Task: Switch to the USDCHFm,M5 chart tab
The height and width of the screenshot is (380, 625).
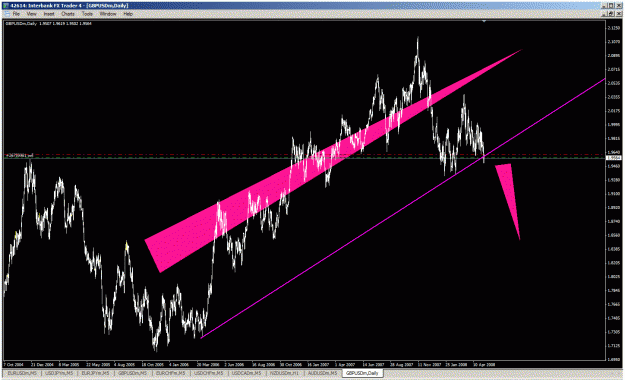Action: coord(208,373)
